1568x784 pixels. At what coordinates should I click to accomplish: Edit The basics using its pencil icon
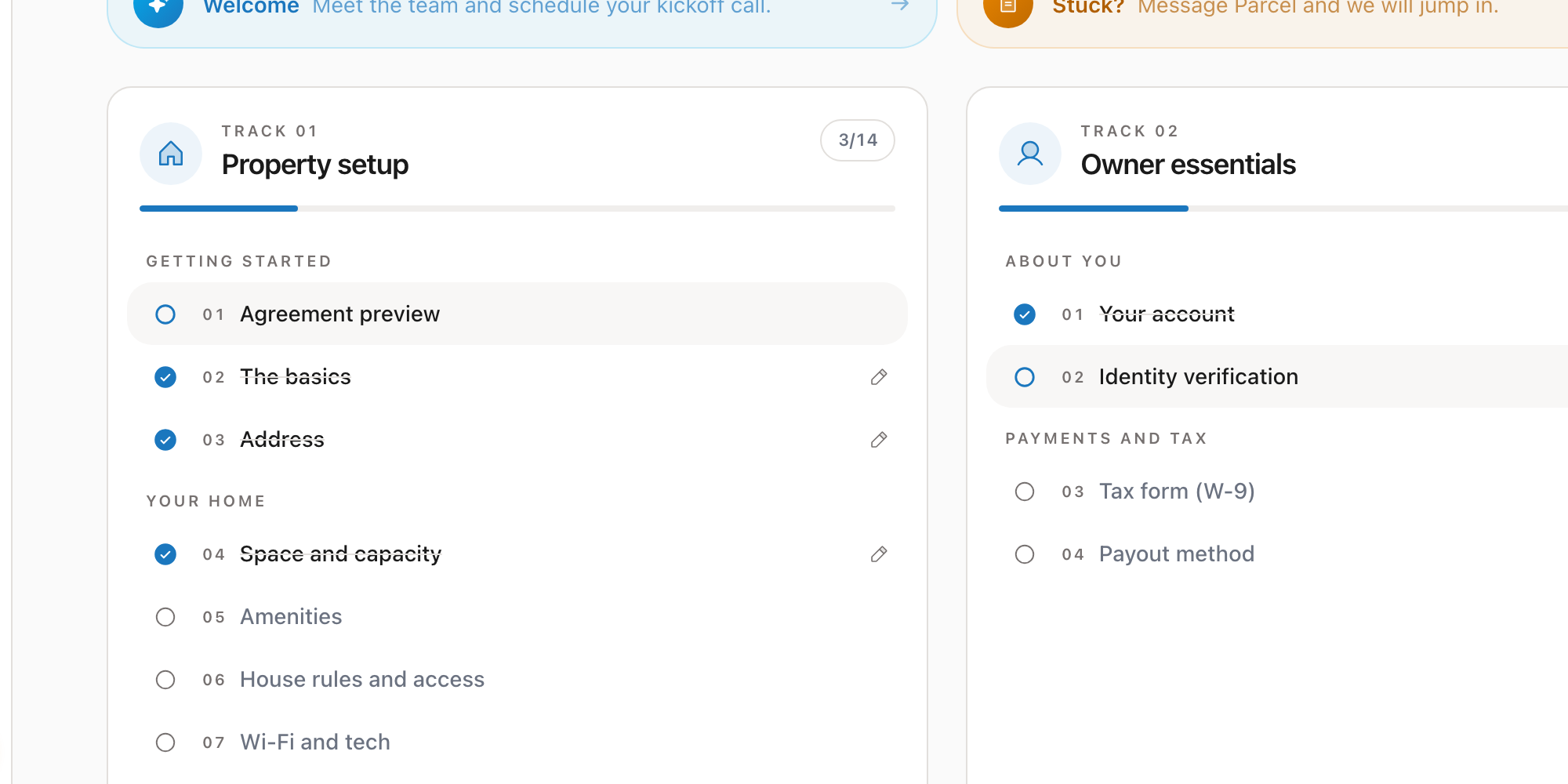click(x=878, y=377)
